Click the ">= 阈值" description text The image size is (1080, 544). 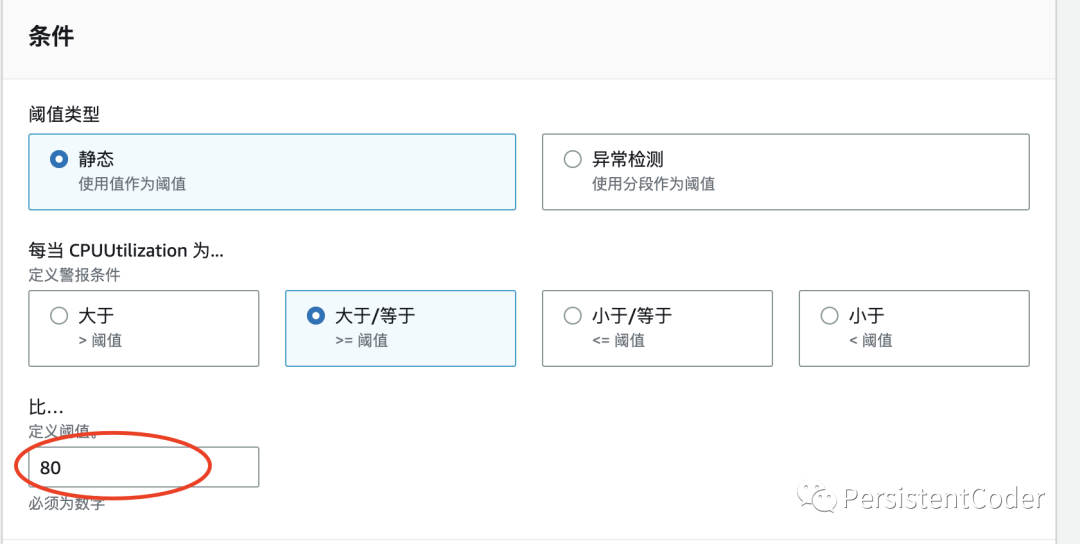pyautogui.click(x=361, y=341)
